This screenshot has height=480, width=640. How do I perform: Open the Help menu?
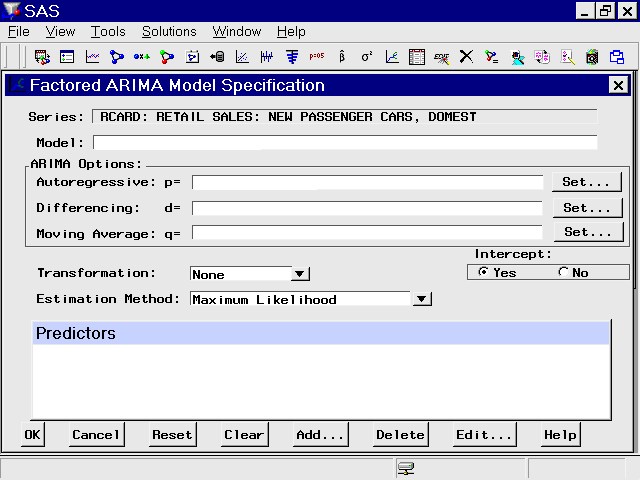point(291,31)
